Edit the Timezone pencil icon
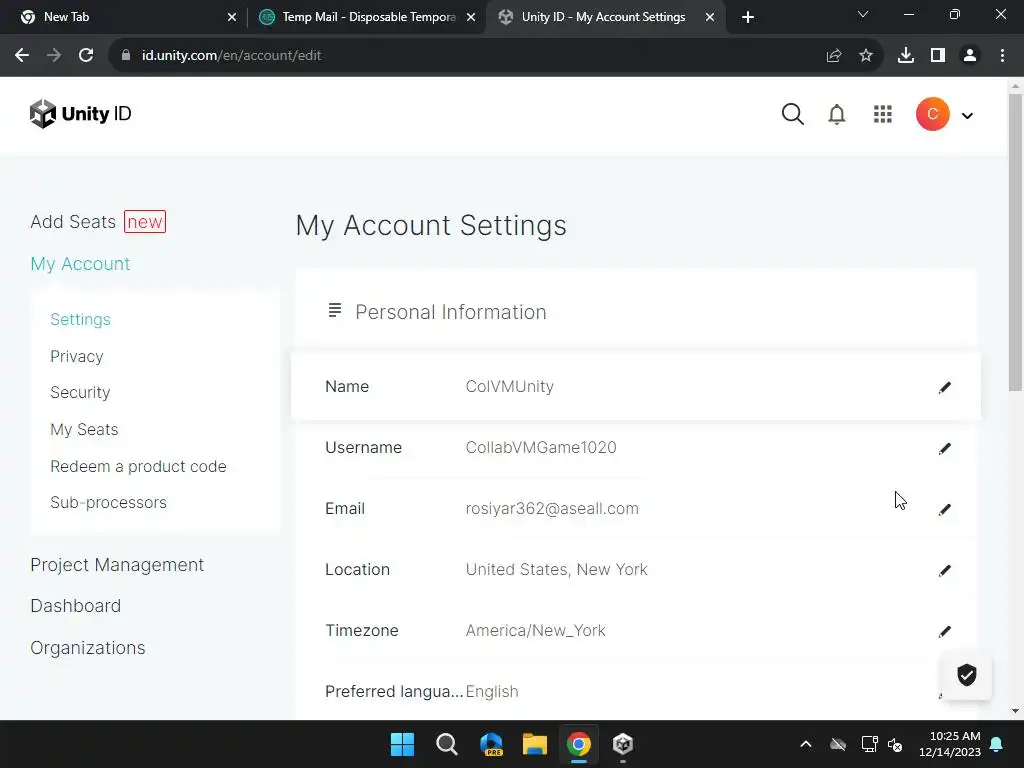This screenshot has height=768, width=1024. pos(944,632)
